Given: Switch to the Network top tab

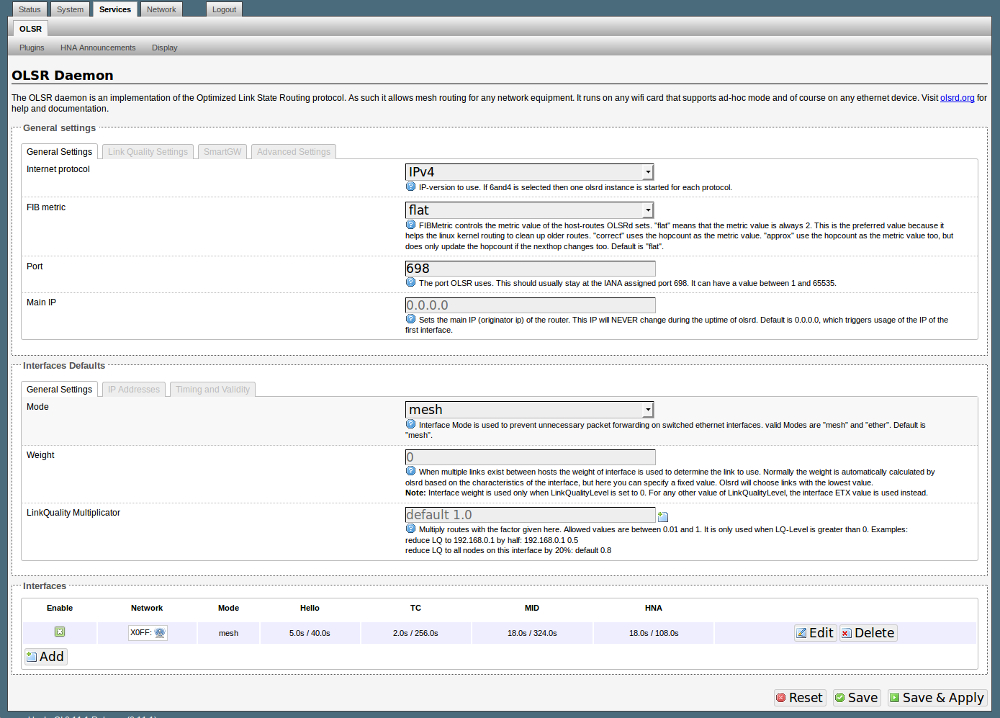Looking at the screenshot, I should point(161,9).
